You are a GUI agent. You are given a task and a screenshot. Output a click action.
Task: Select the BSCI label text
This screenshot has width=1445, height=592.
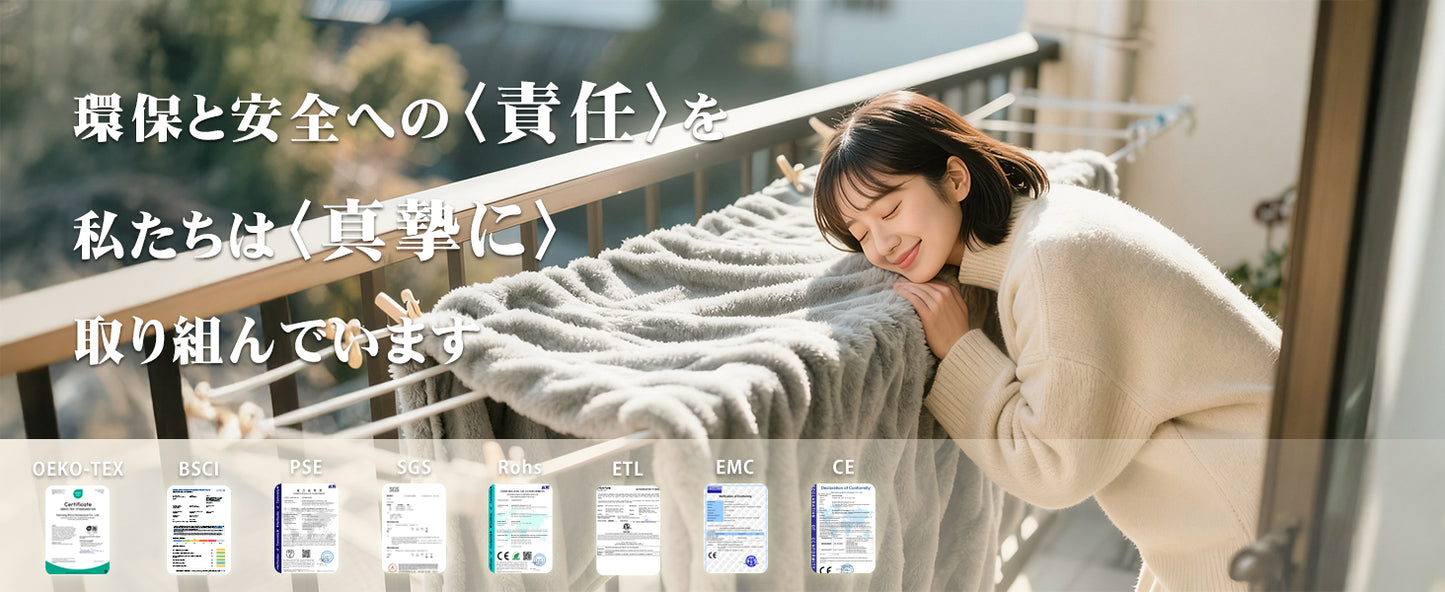pyautogui.click(x=198, y=468)
